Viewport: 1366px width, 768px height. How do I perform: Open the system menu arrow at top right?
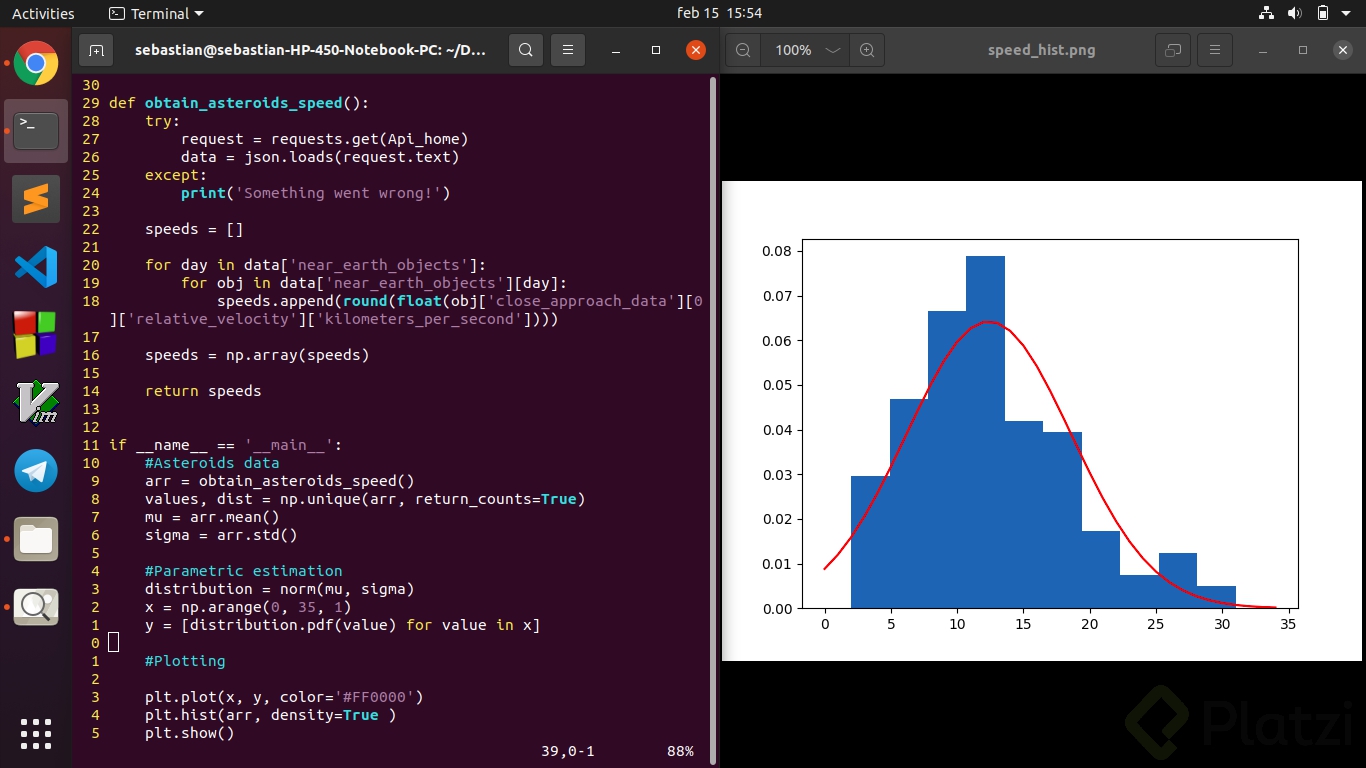point(1348,13)
